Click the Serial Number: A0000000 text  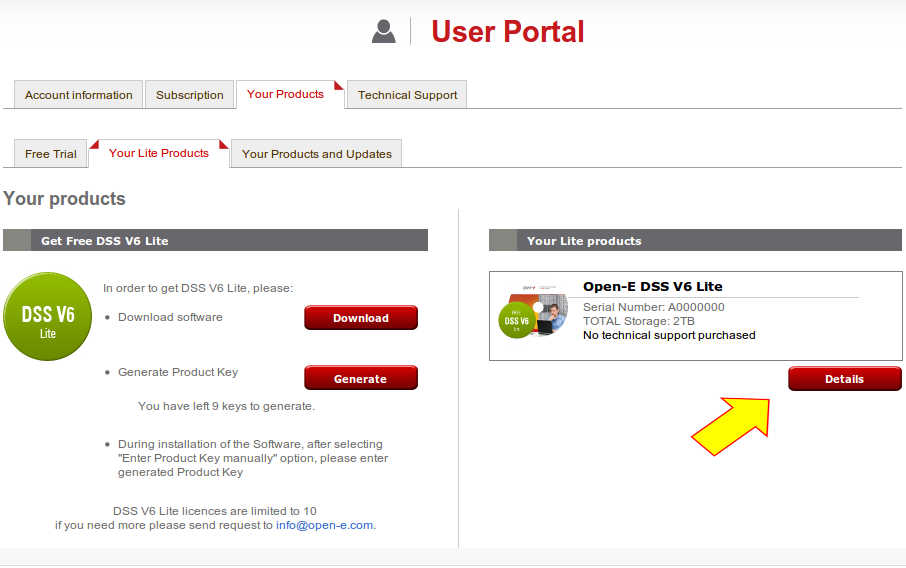click(653, 307)
